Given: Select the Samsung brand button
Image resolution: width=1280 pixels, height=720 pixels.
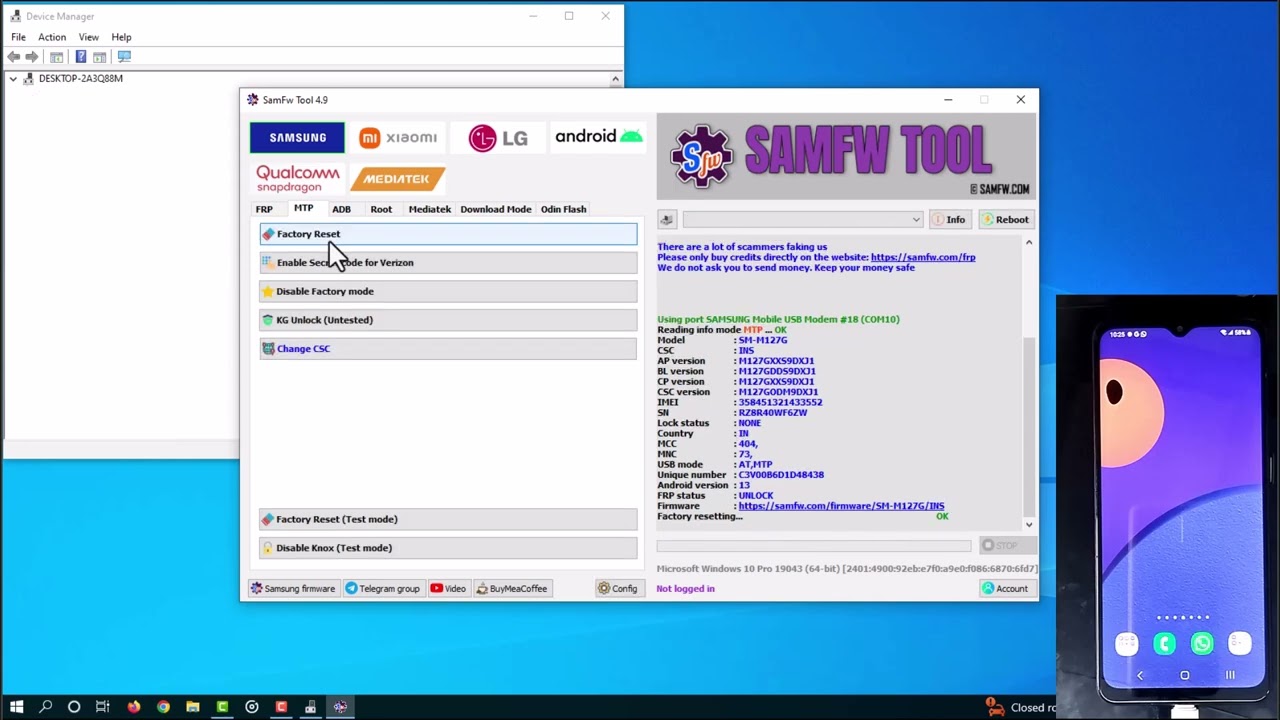Looking at the screenshot, I should (297, 137).
